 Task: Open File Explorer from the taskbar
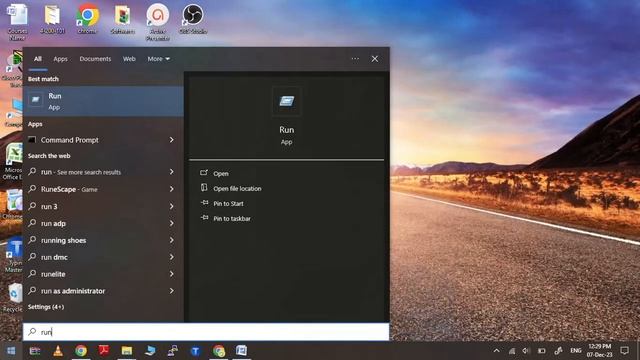(x=127, y=351)
